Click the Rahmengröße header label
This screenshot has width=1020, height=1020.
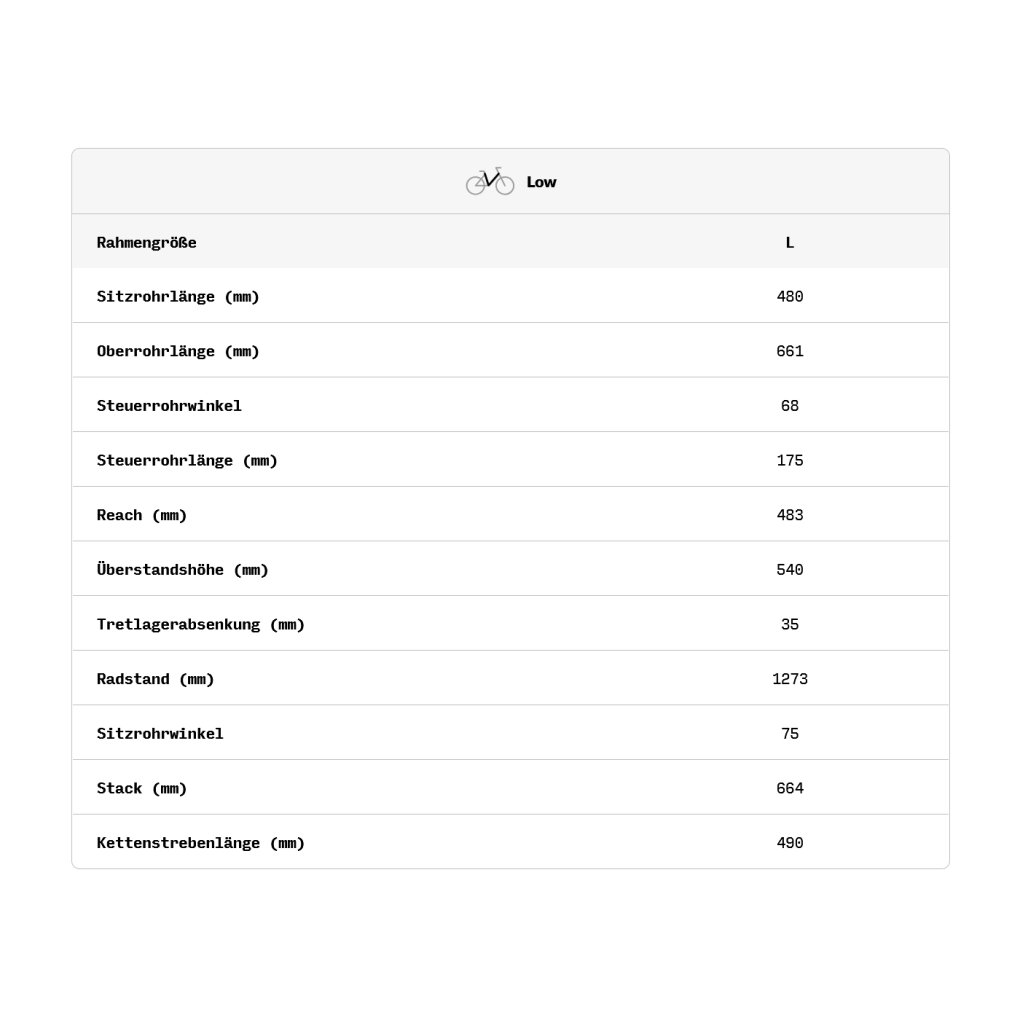pos(146,242)
